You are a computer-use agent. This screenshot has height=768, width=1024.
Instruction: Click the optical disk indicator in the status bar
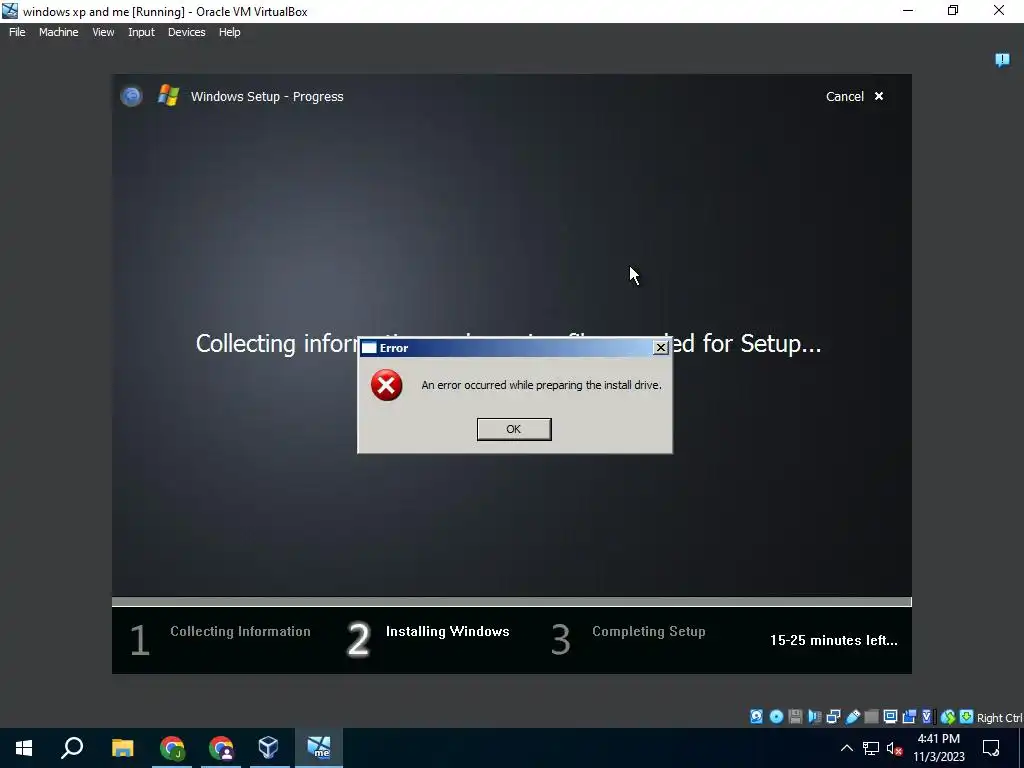[x=776, y=716]
